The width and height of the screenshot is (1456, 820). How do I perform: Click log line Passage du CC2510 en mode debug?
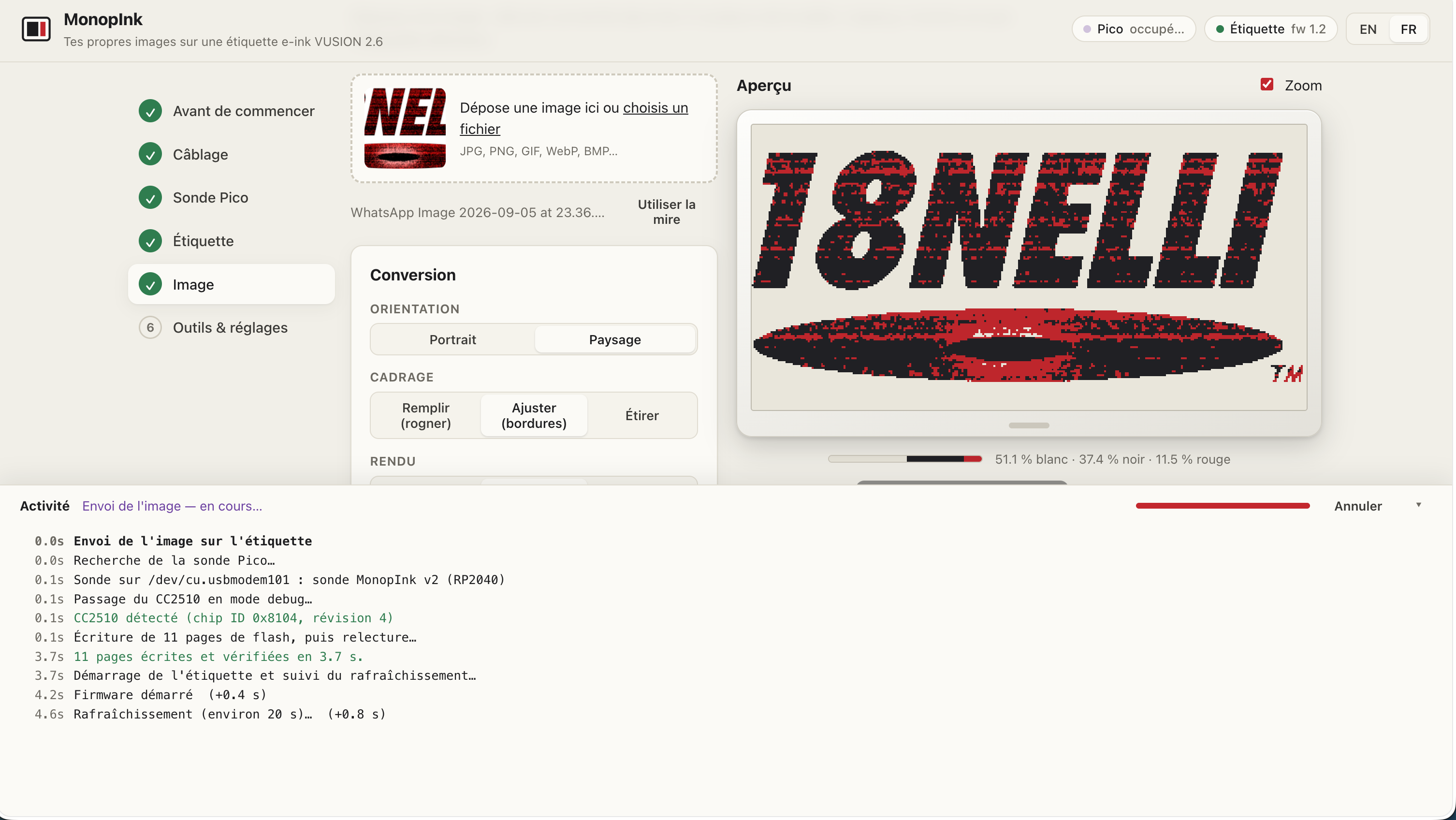click(193, 599)
